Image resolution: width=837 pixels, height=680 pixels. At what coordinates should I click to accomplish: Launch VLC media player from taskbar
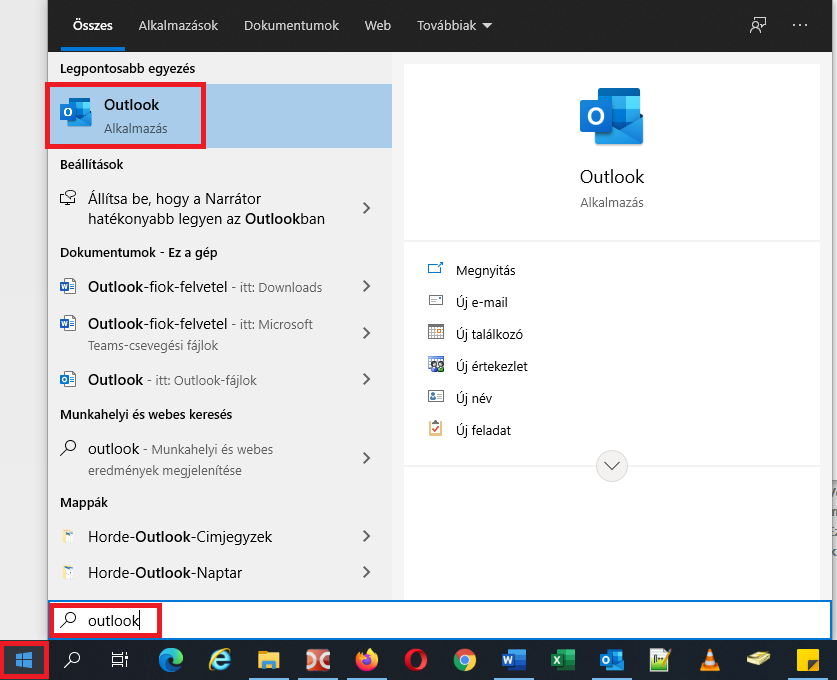click(710, 660)
